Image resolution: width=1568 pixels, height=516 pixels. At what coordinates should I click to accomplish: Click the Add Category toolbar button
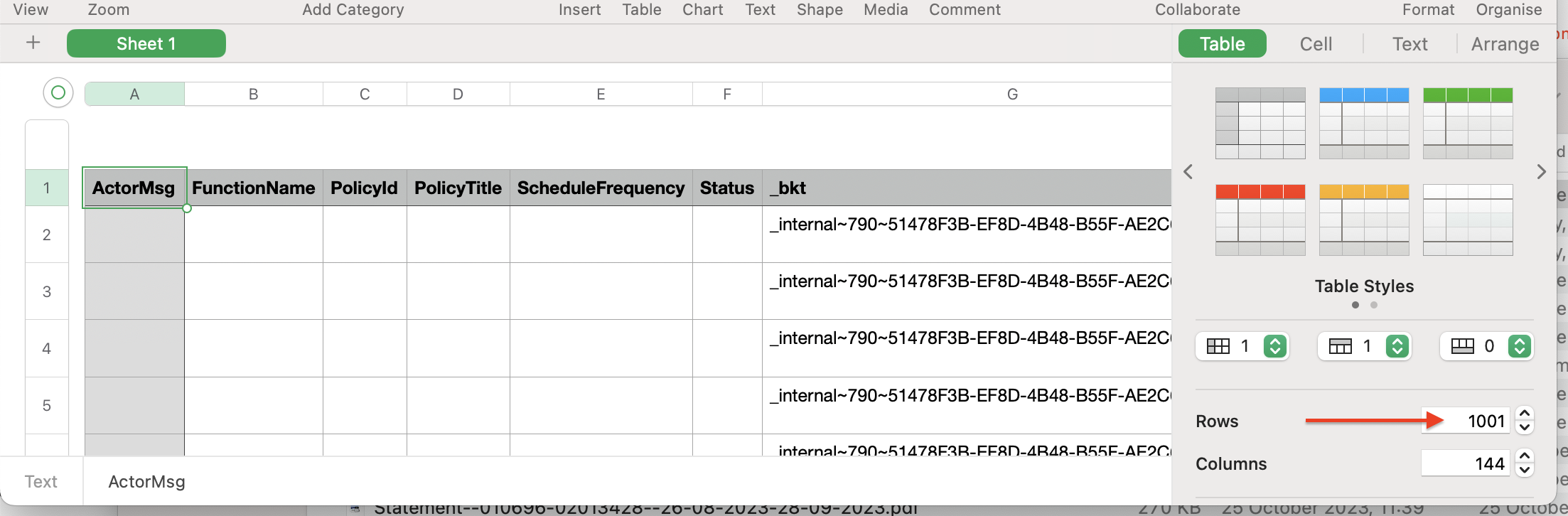(x=353, y=9)
